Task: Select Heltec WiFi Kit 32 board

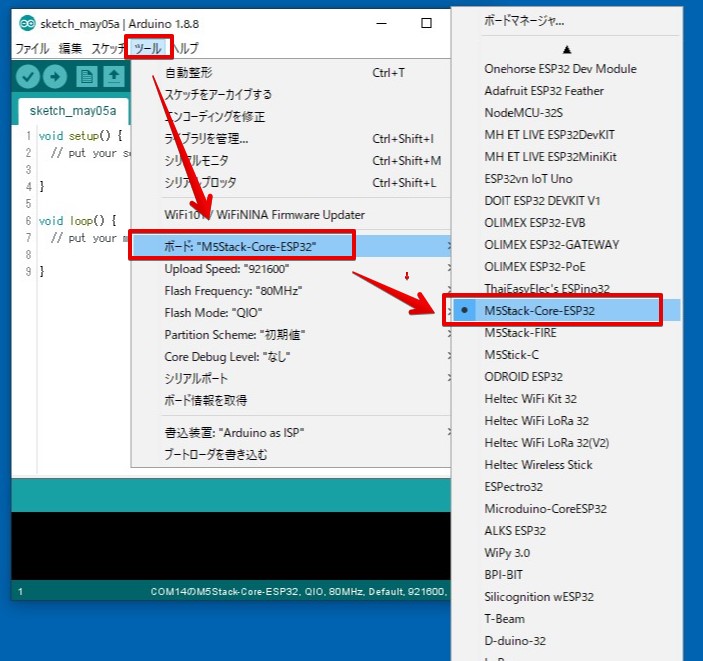Action: 567,399
